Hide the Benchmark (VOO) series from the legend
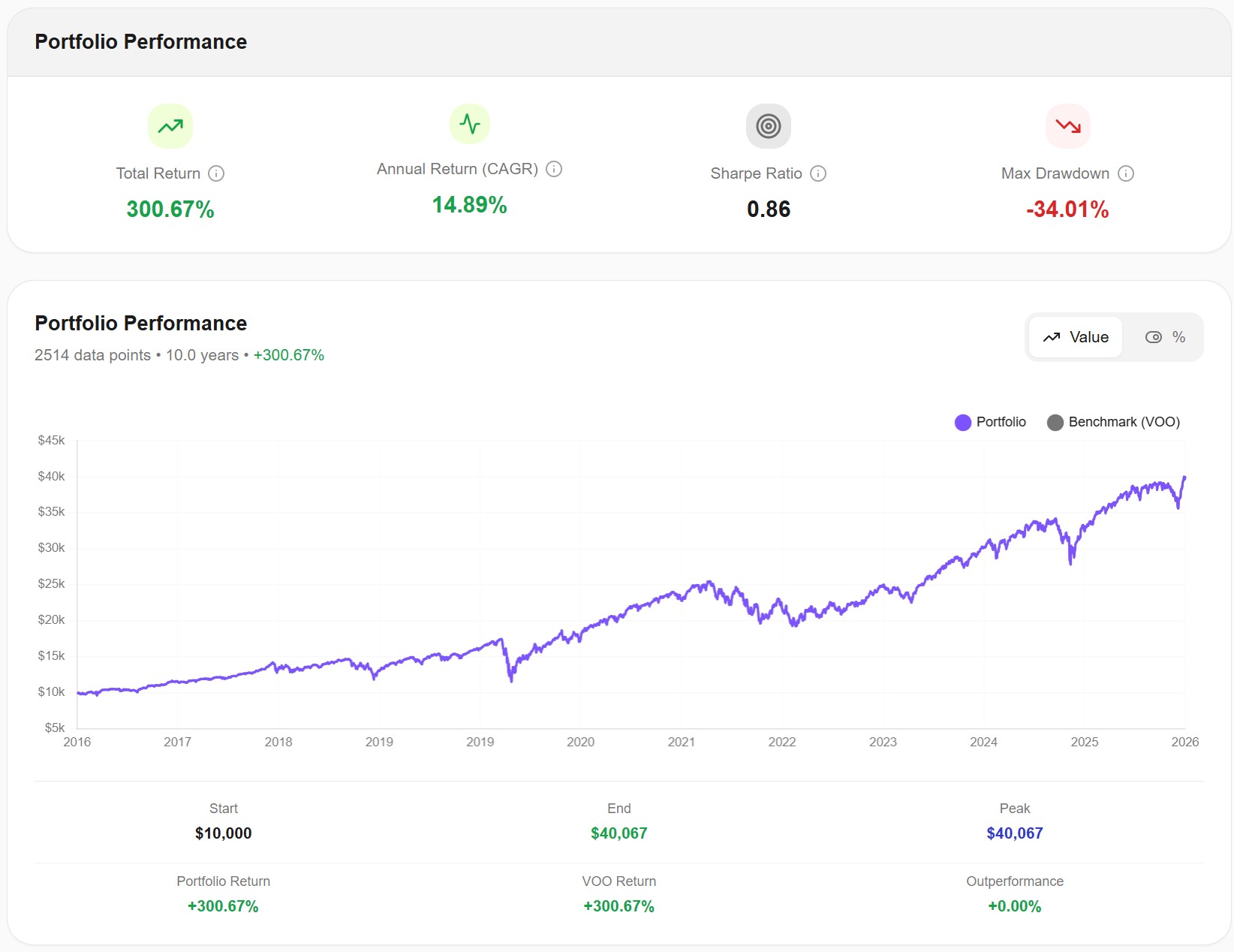The image size is (1234, 952). [1113, 422]
